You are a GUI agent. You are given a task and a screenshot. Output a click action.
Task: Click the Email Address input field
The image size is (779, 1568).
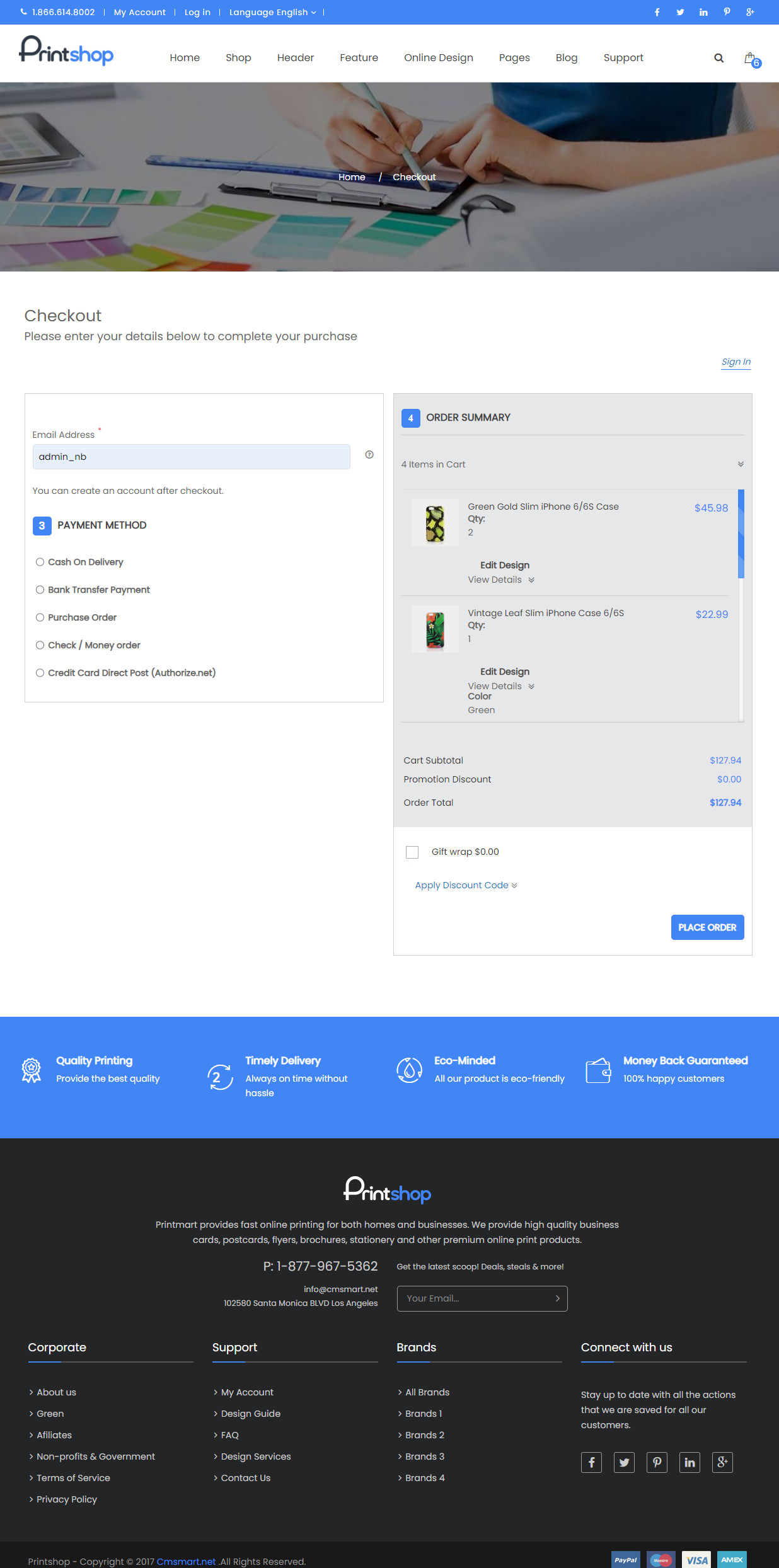click(191, 457)
